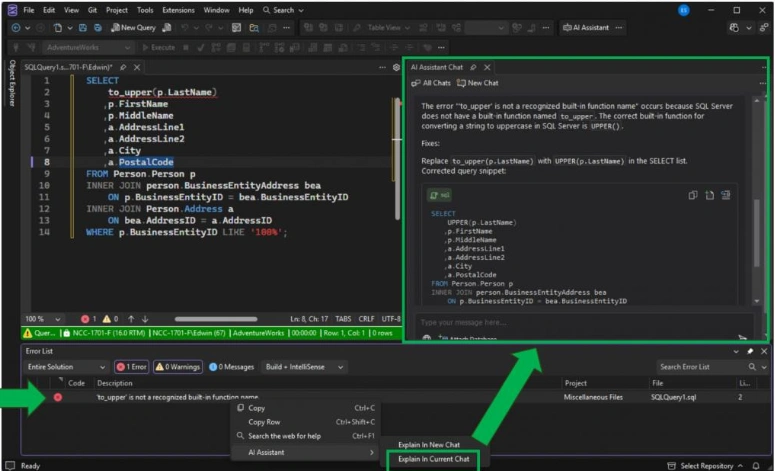The width and height of the screenshot is (775, 471).
Task: Select Explain In New Chat
Action: [429, 445]
